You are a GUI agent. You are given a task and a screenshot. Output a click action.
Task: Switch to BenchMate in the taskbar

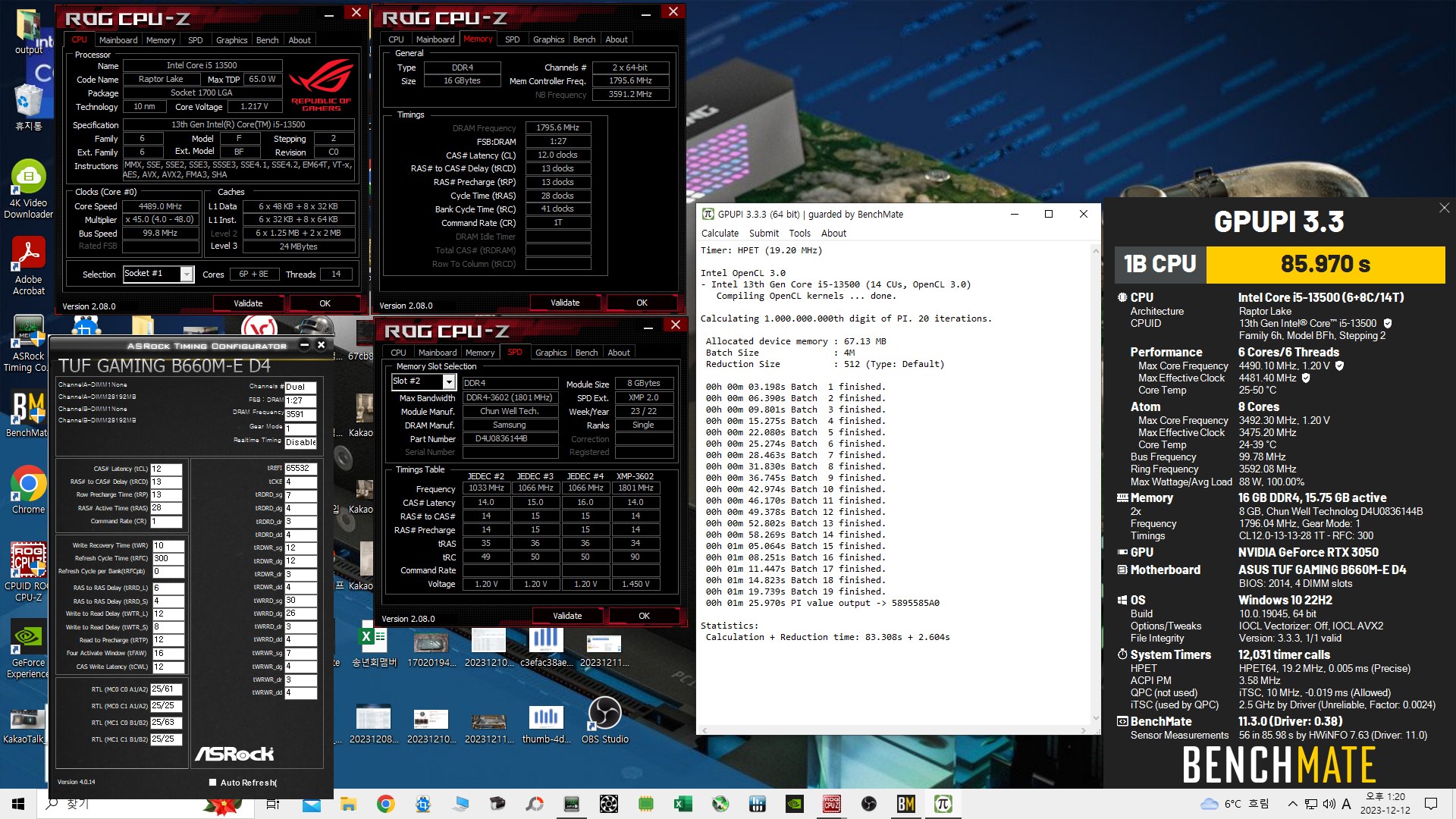[x=905, y=804]
